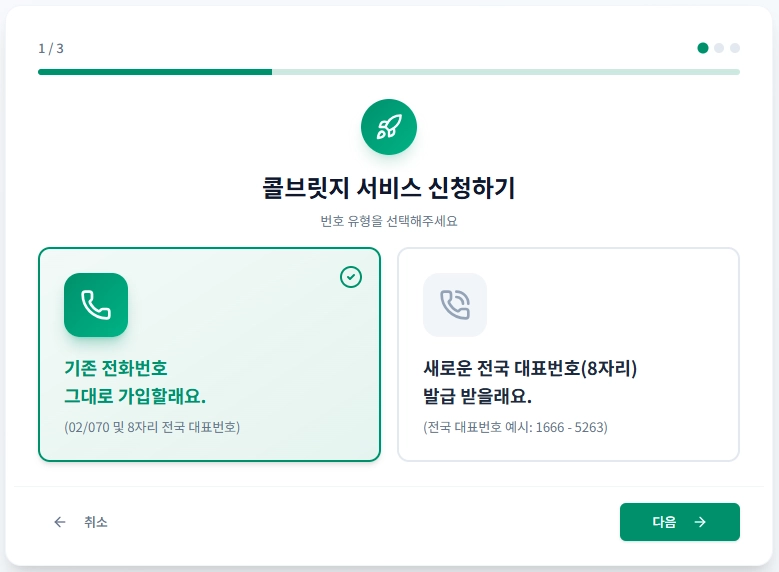
Task: Click the rocket icon above the title
Action: (389, 127)
